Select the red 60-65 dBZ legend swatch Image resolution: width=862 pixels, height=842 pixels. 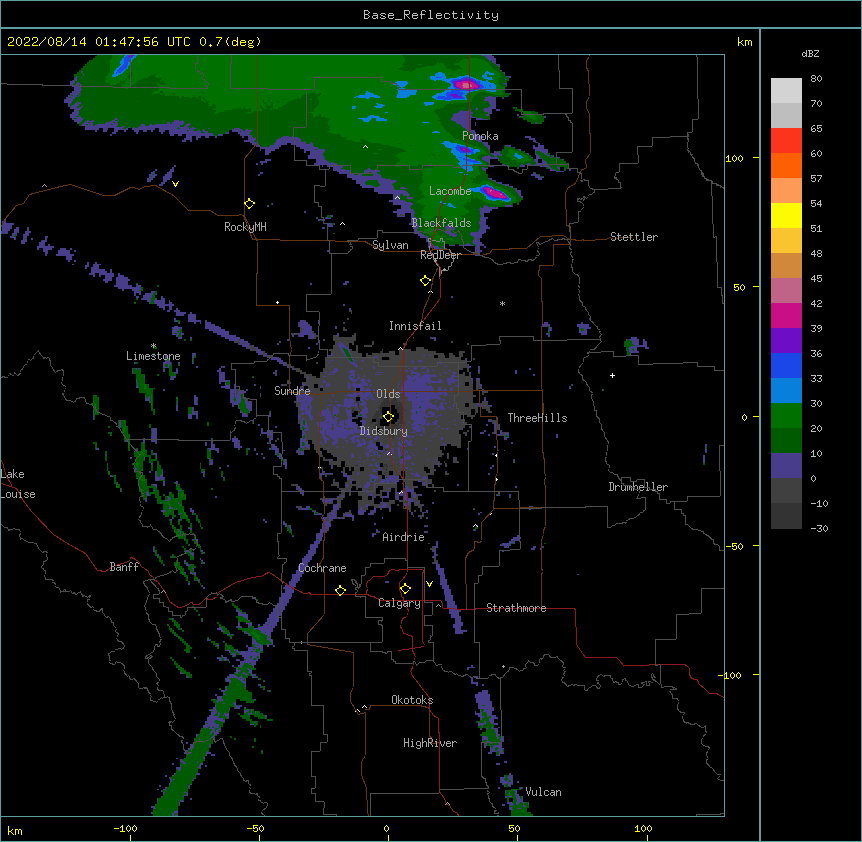pyautogui.click(x=786, y=141)
